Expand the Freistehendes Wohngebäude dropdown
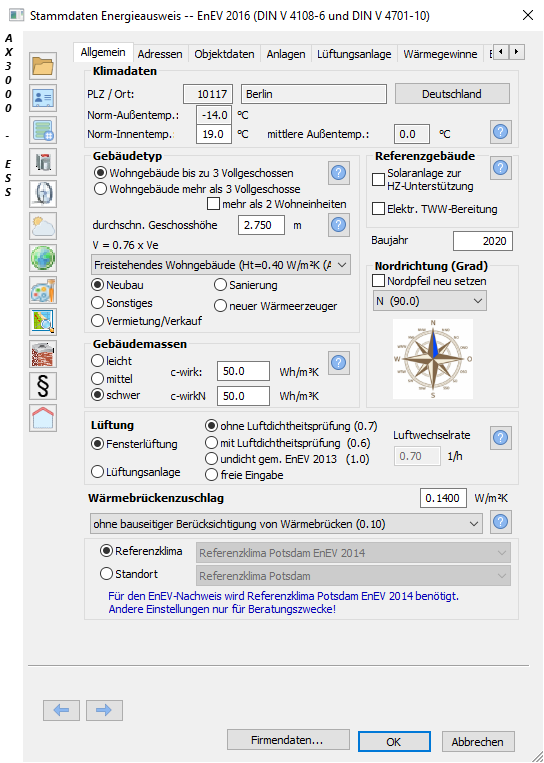 pos(221,265)
